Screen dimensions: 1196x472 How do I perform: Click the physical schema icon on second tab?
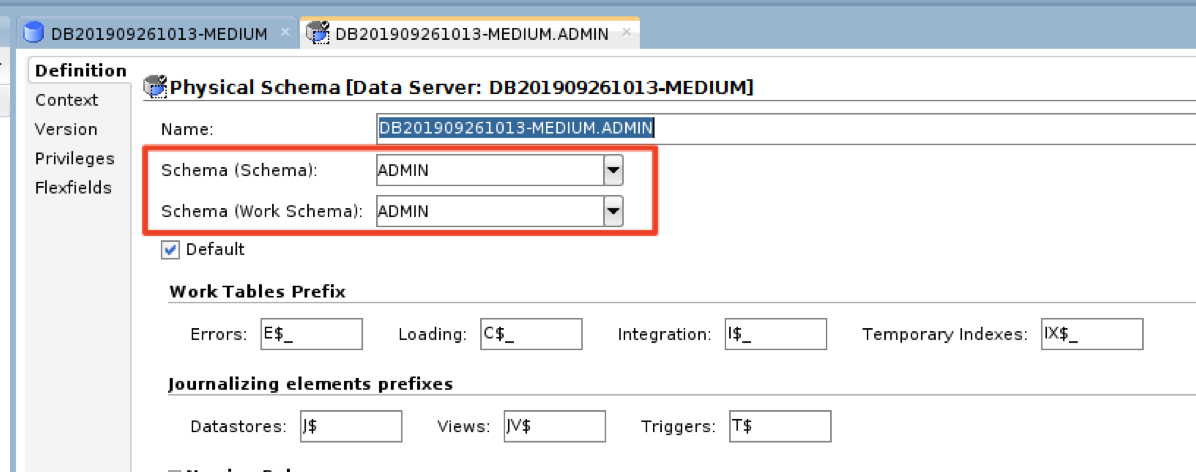[317, 33]
